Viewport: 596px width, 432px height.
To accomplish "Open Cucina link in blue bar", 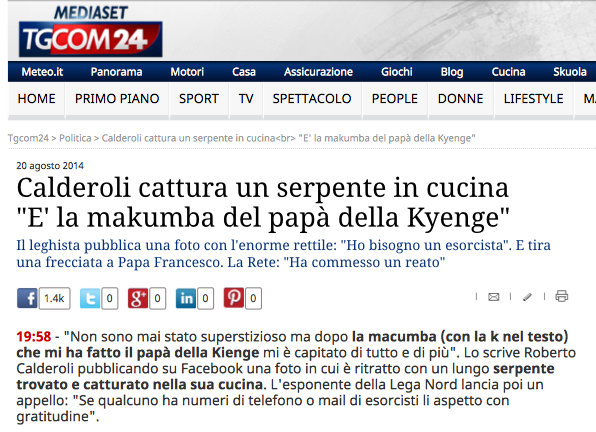I will tap(508, 72).
